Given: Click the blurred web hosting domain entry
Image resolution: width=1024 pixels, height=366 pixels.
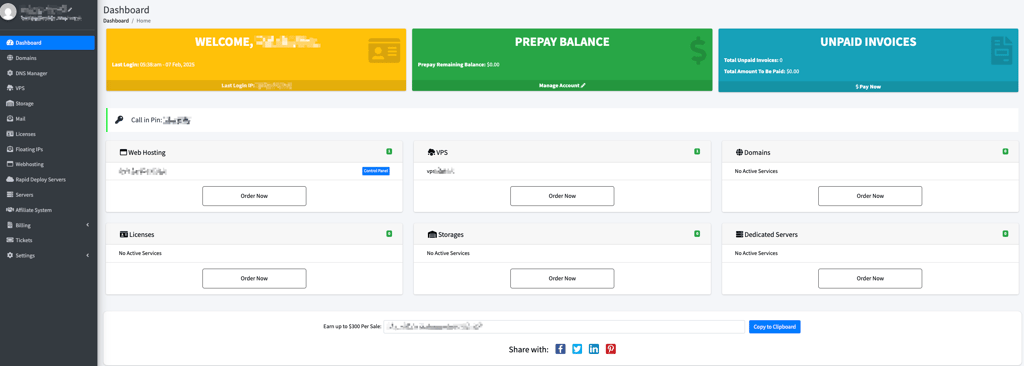Looking at the screenshot, I should 143,171.
